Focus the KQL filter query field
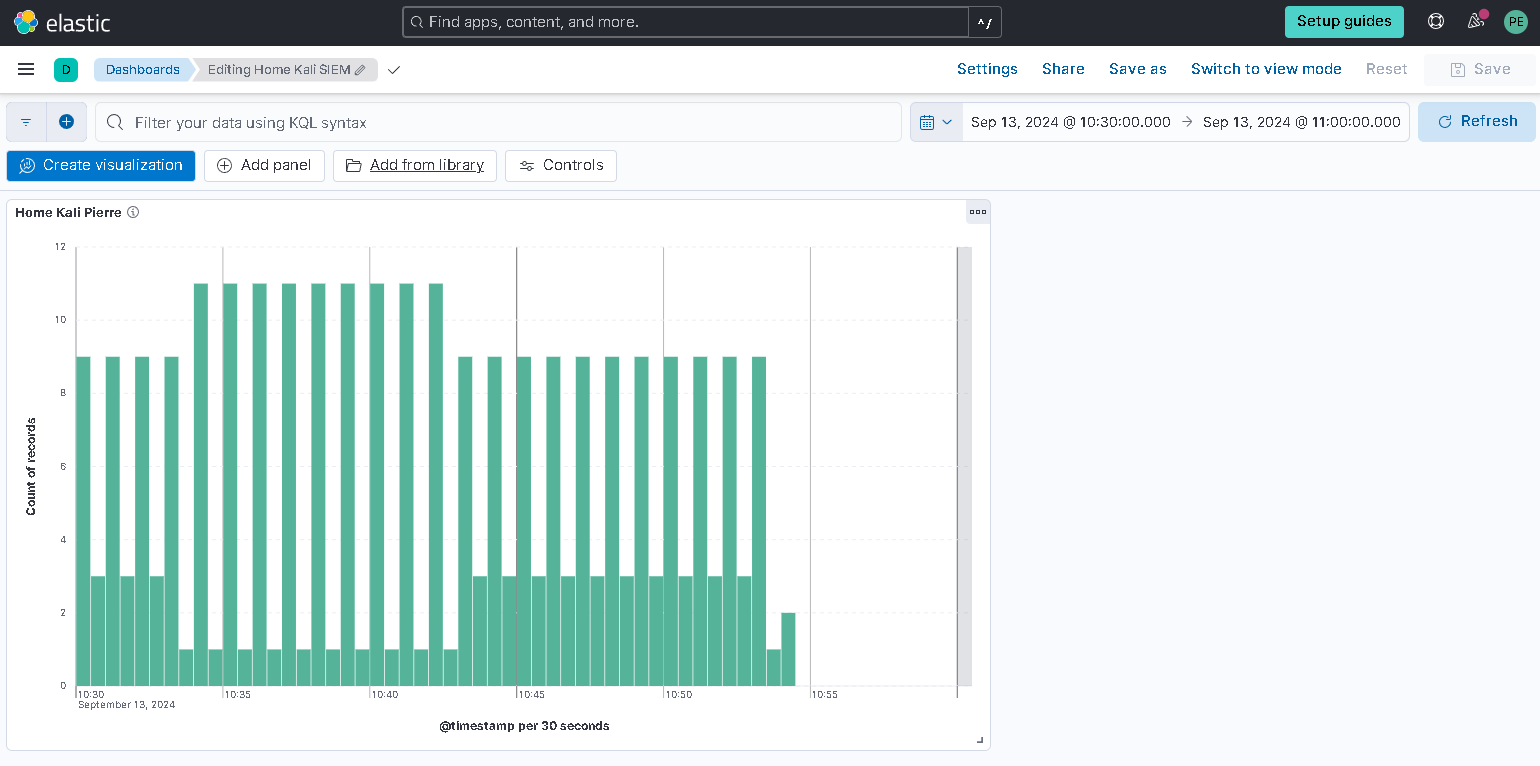The height and width of the screenshot is (766, 1540). pos(498,122)
